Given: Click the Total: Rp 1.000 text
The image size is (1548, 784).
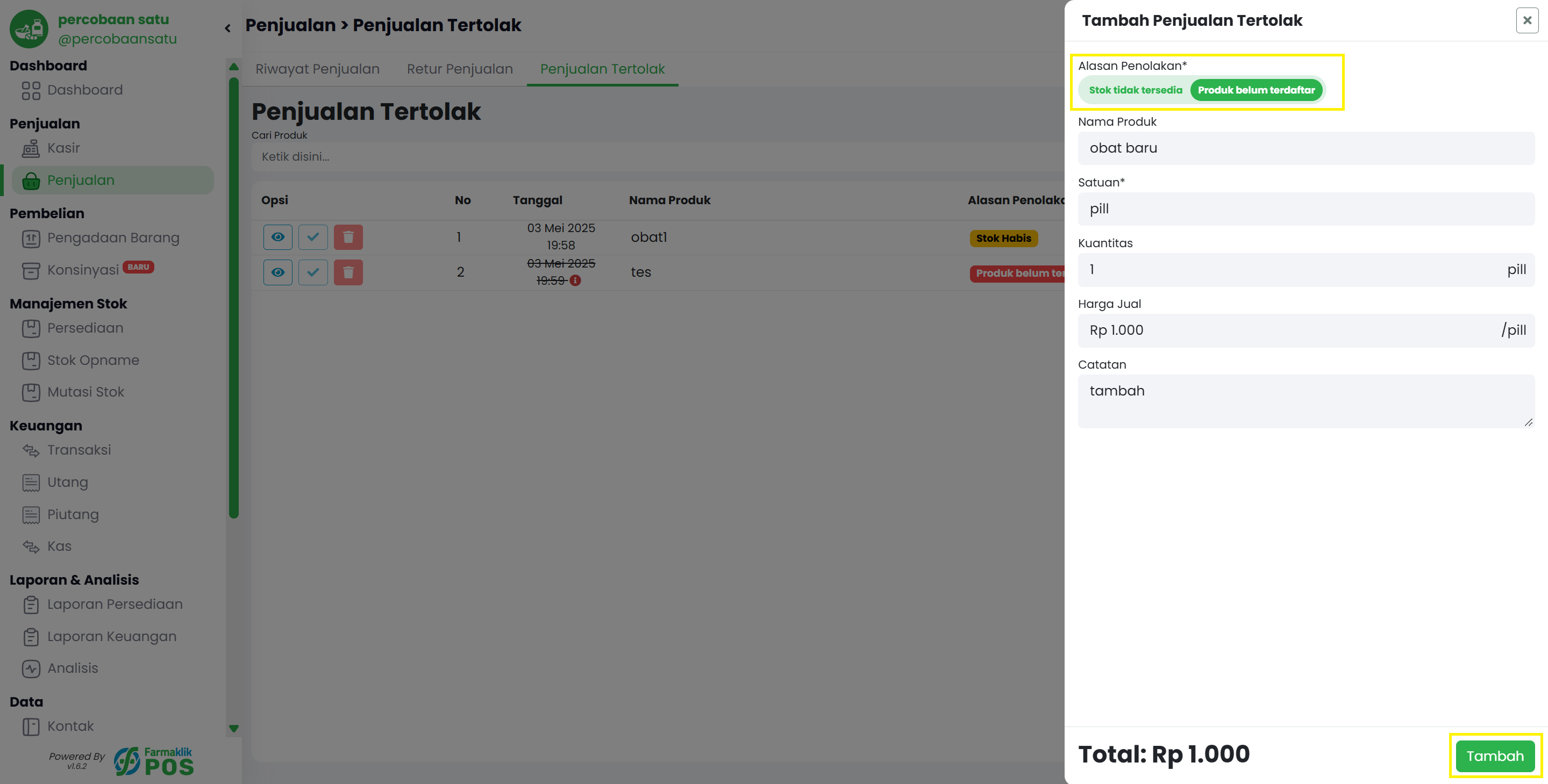Looking at the screenshot, I should click(1164, 754).
